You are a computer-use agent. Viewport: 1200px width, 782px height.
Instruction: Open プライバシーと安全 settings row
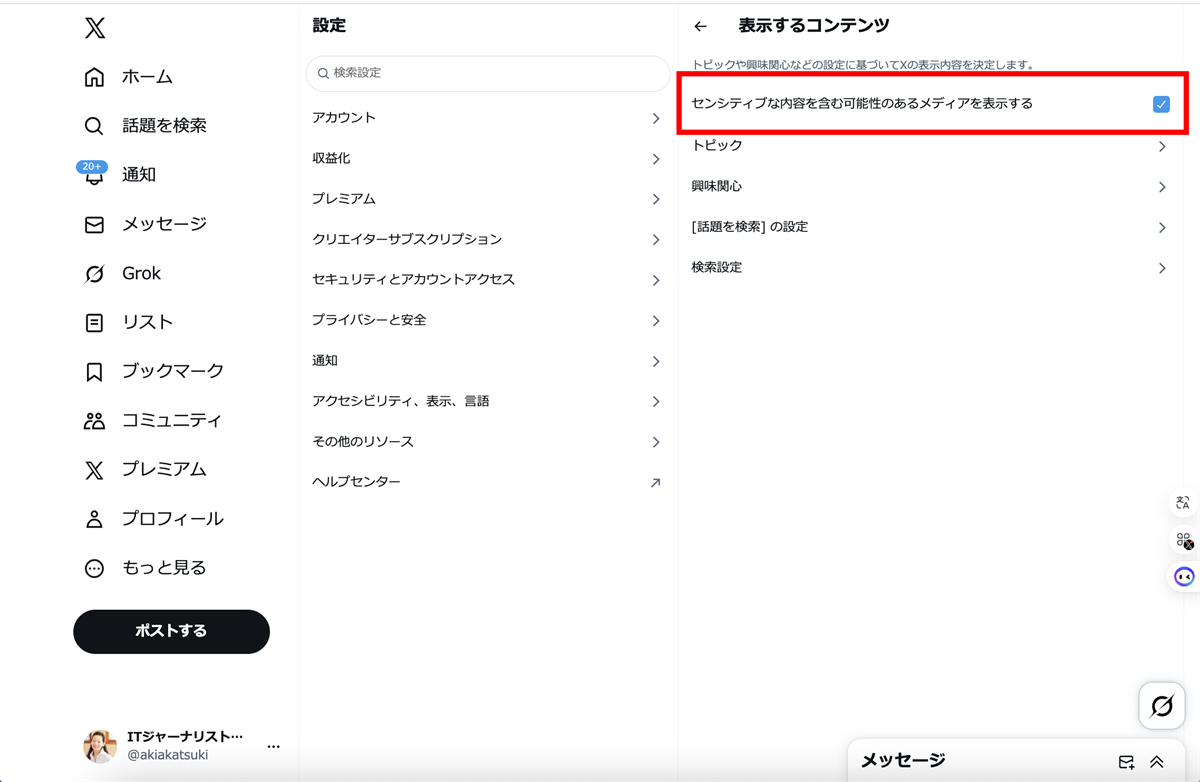[x=488, y=320]
